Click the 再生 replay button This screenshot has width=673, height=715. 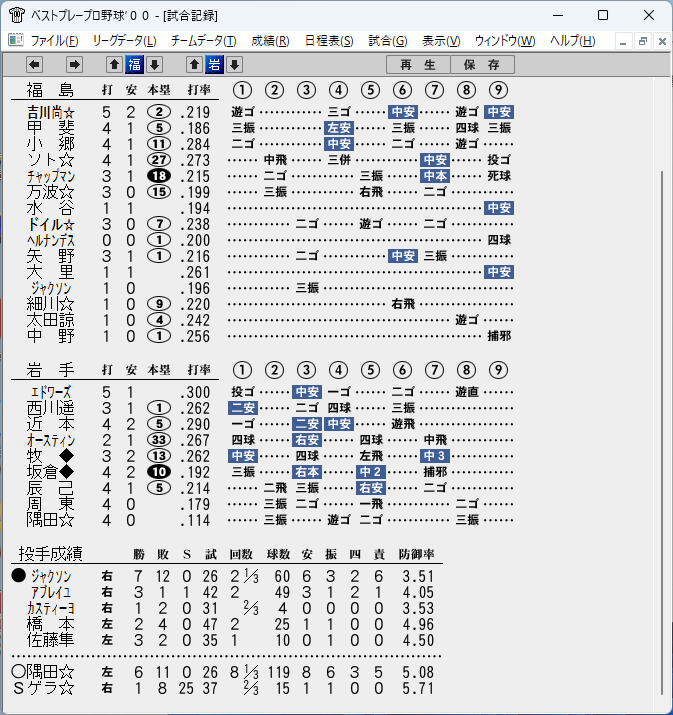pos(418,65)
